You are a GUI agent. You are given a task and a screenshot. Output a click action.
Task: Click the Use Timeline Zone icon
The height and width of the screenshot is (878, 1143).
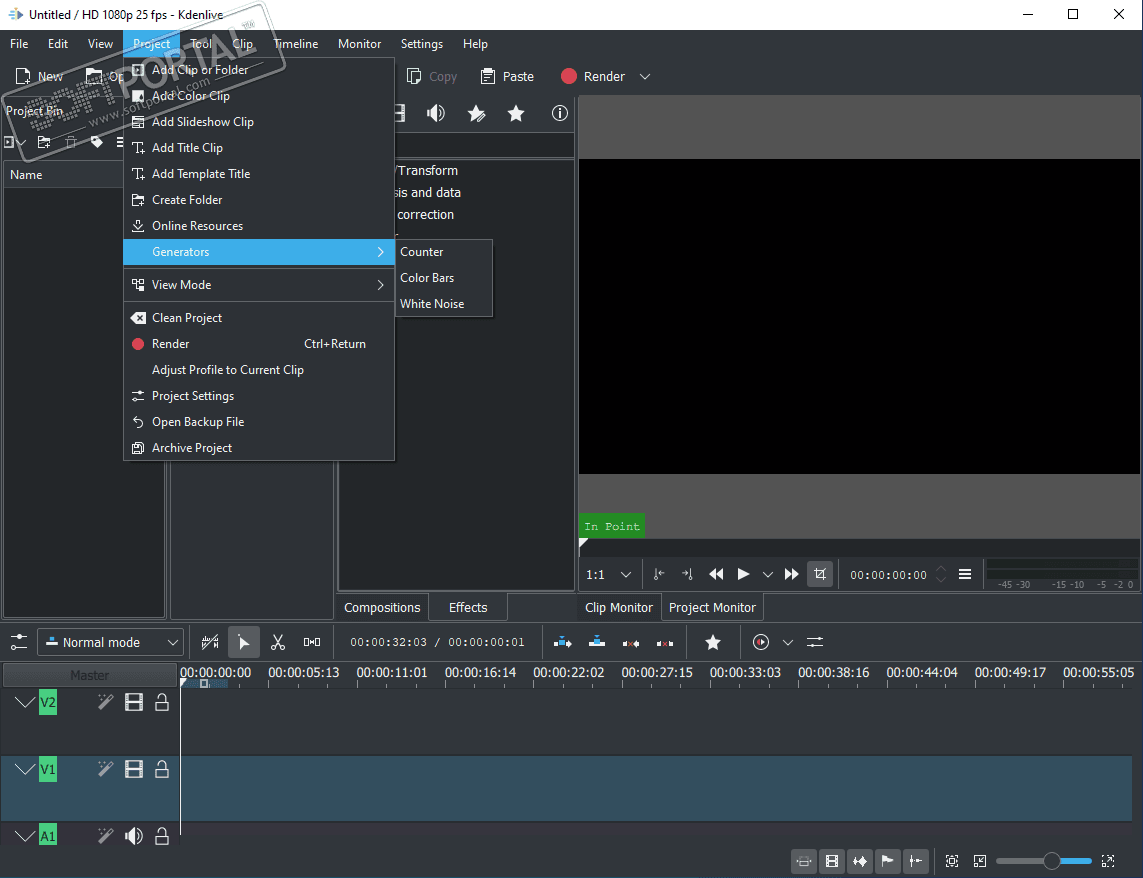[210, 642]
